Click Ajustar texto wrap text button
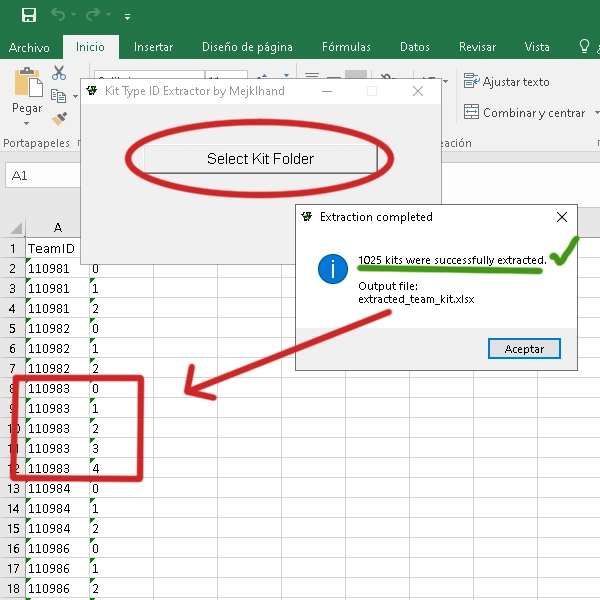Viewport: 600px width, 600px height. [507, 82]
